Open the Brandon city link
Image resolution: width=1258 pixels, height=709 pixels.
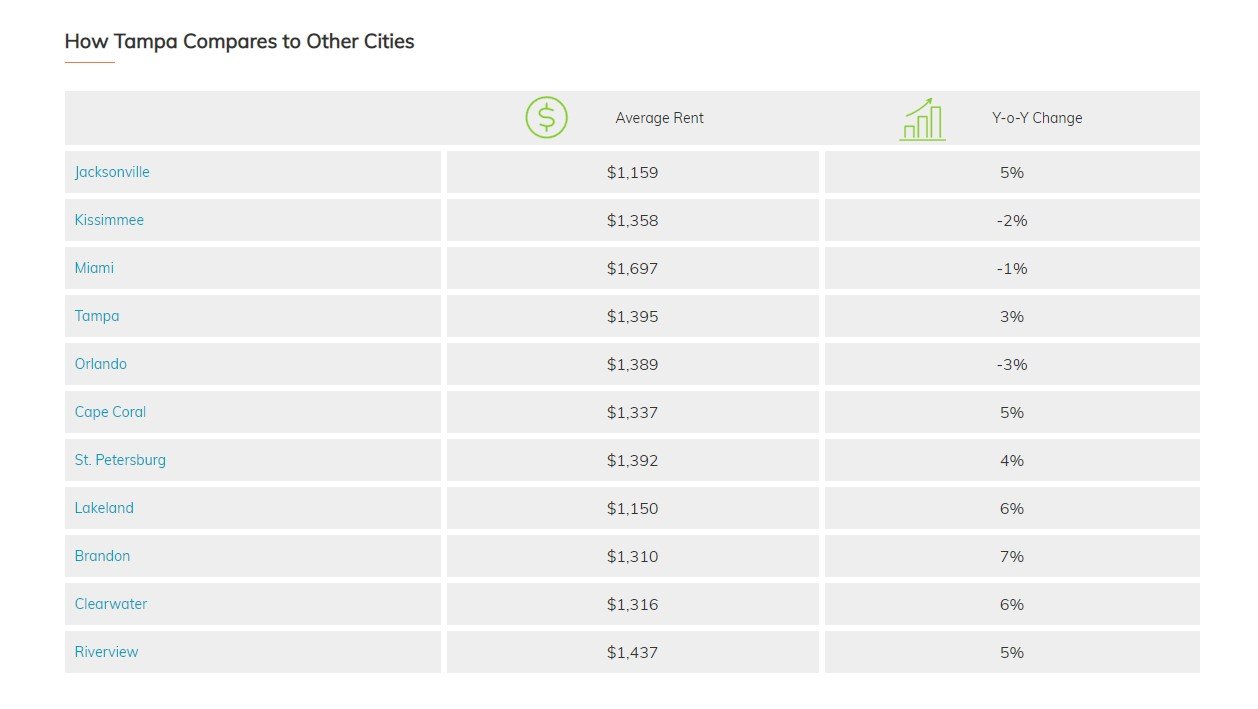click(x=102, y=556)
